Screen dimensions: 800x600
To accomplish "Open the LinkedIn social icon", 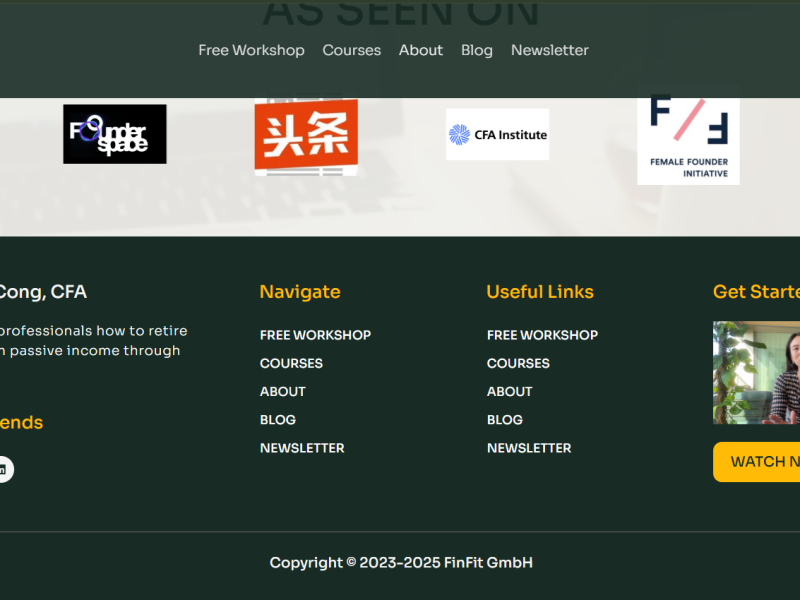I will (4, 469).
